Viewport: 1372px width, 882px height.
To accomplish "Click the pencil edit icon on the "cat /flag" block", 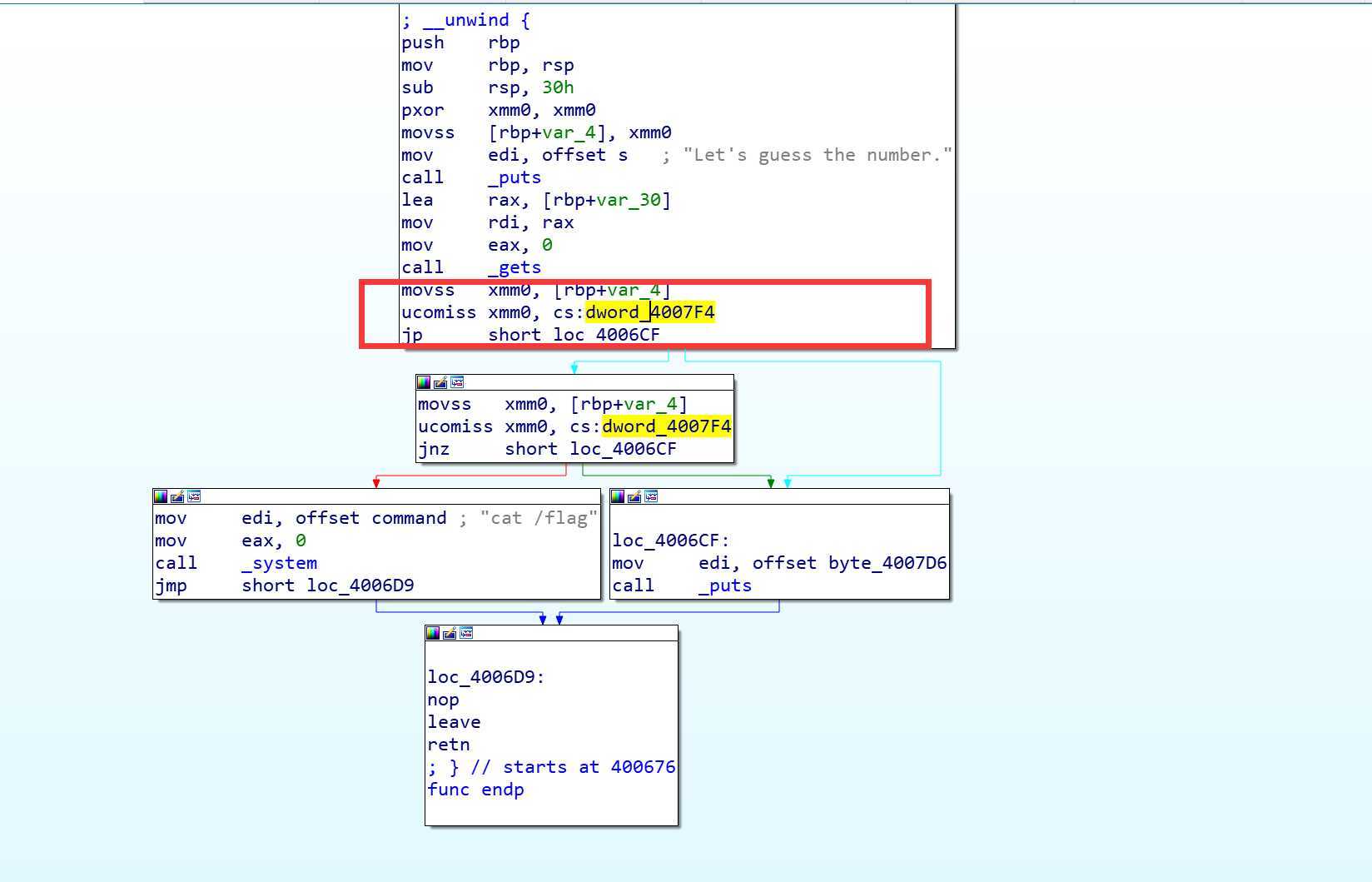I will coord(177,496).
